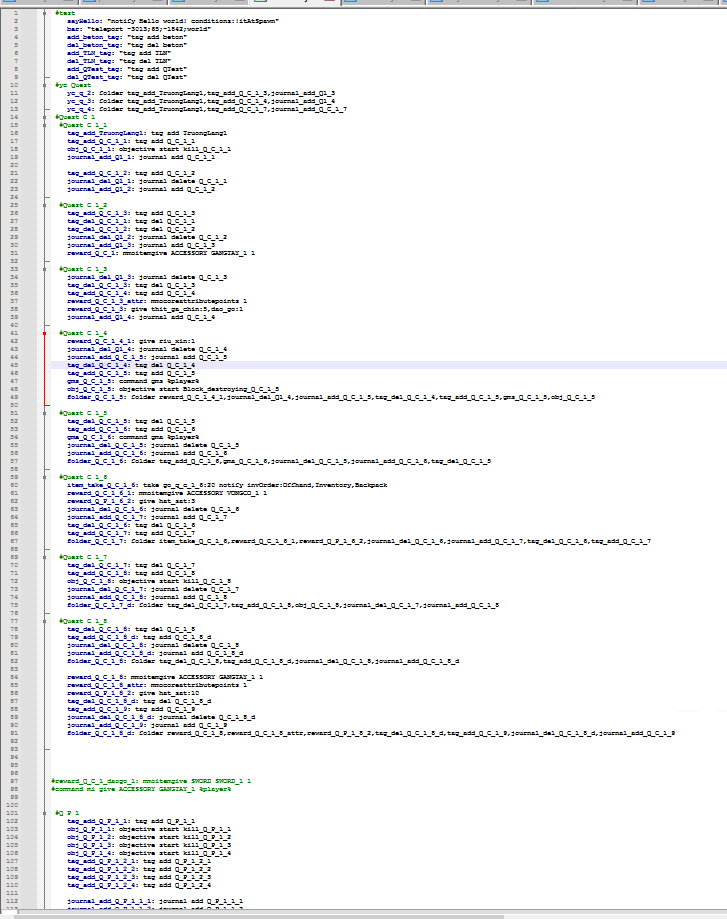This screenshot has height=919, width=727.
Task: Click the reward_Q_C_1_8_attr line
Action: 157,685
